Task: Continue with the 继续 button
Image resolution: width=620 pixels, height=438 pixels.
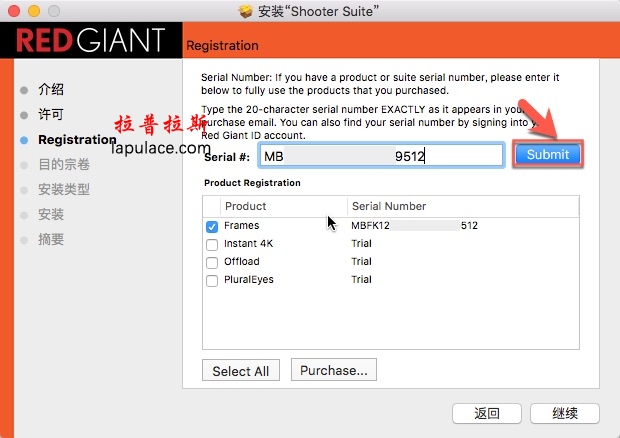Action: pyautogui.click(x=565, y=413)
